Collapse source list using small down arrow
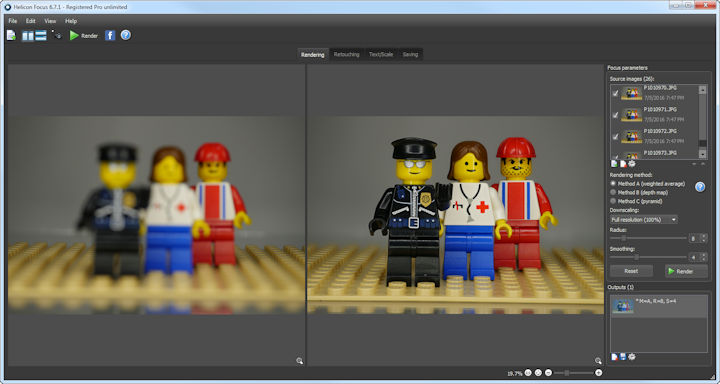This screenshot has height=384, width=720. click(694, 164)
